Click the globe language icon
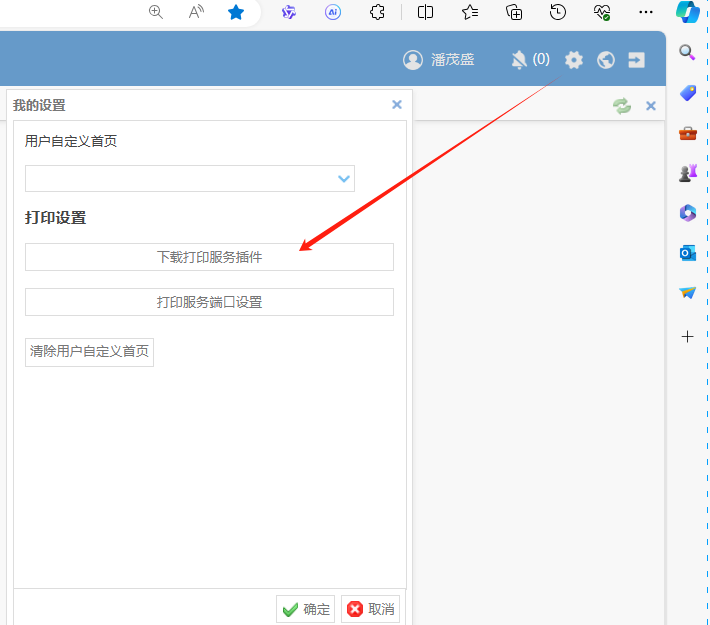 (x=605, y=60)
